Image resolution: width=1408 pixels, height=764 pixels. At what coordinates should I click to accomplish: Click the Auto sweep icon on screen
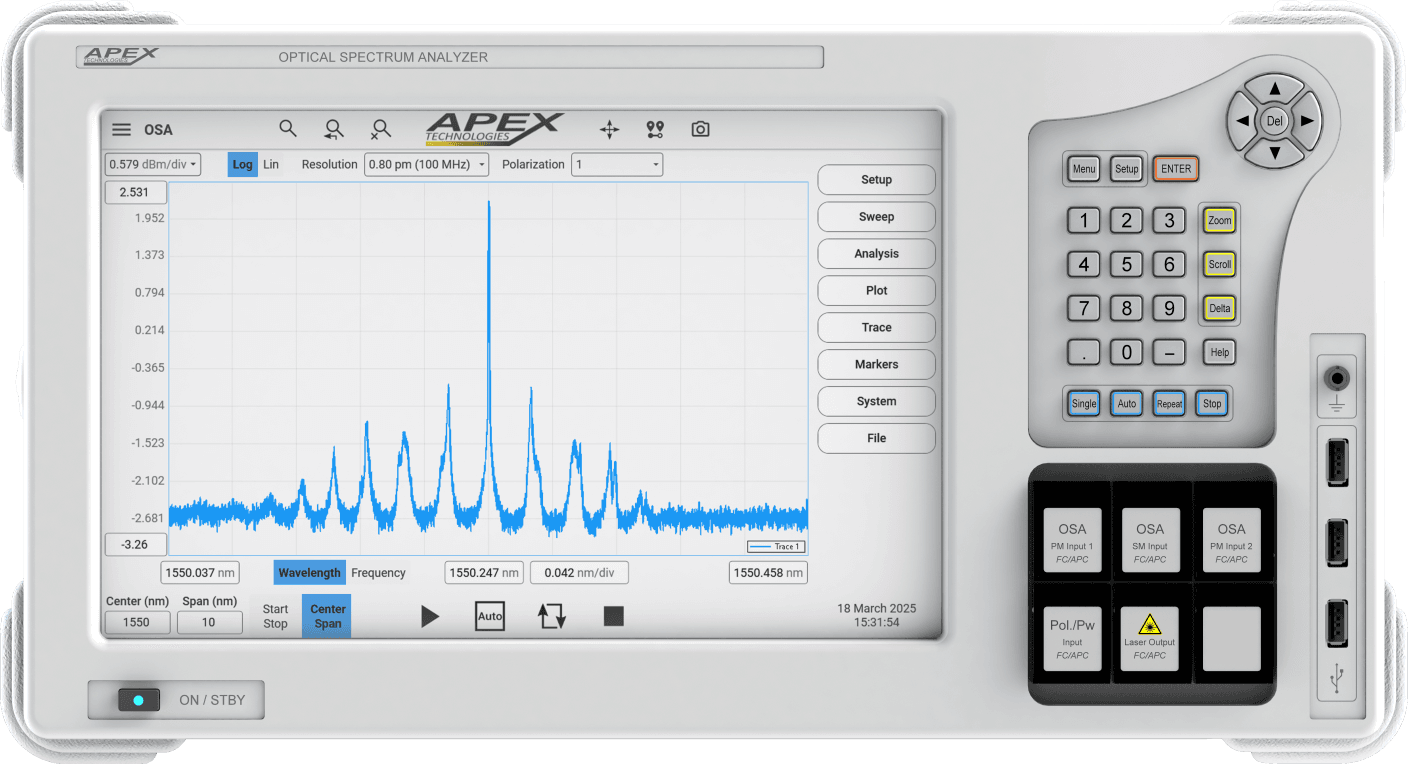click(490, 616)
